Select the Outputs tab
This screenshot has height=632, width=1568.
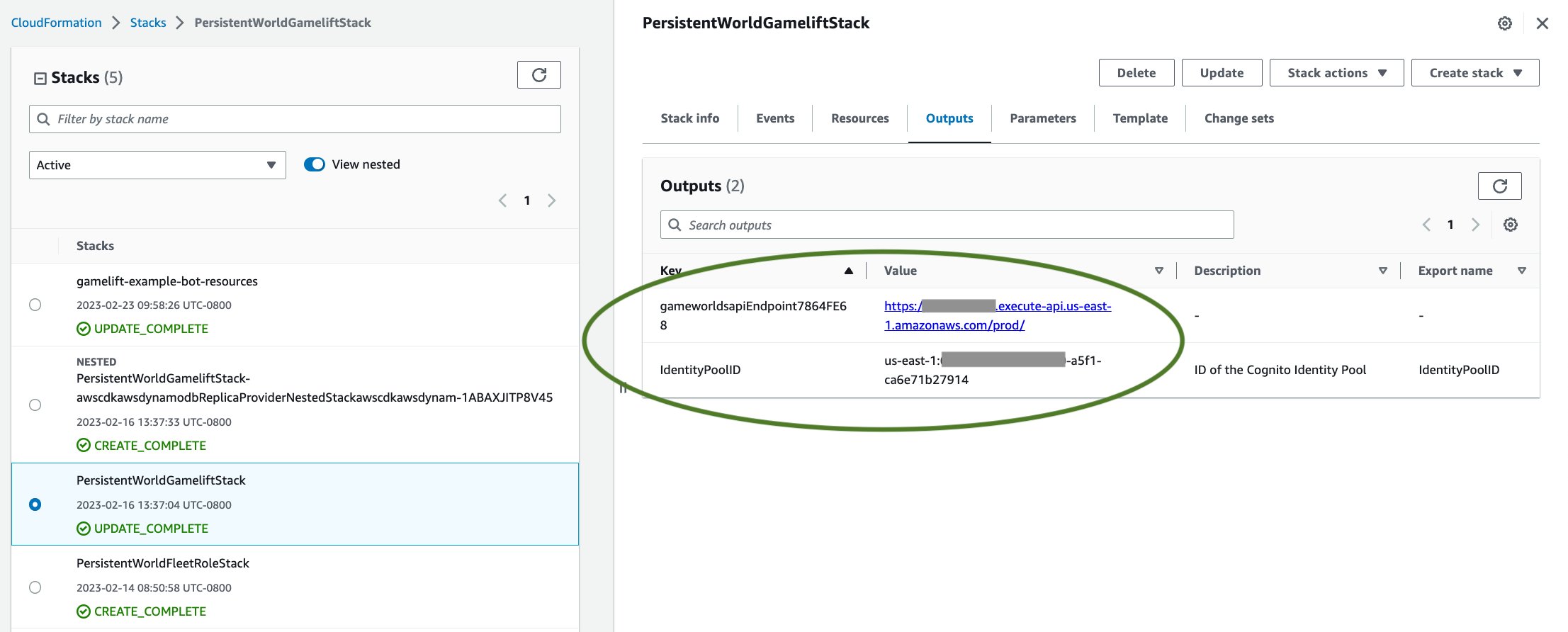[x=949, y=118]
